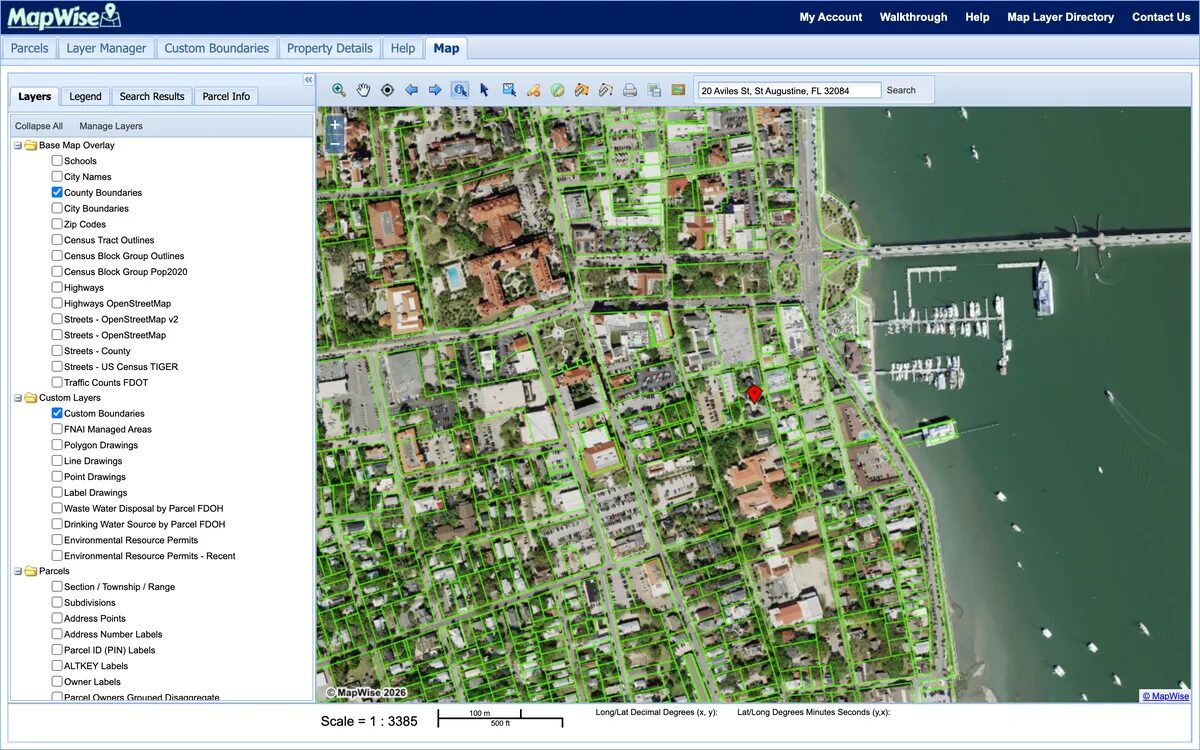Image resolution: width=1200 pixels, height=750 pixels.
Task: Go to the Layer Manager tab
Action: click(x=106, y=48)
